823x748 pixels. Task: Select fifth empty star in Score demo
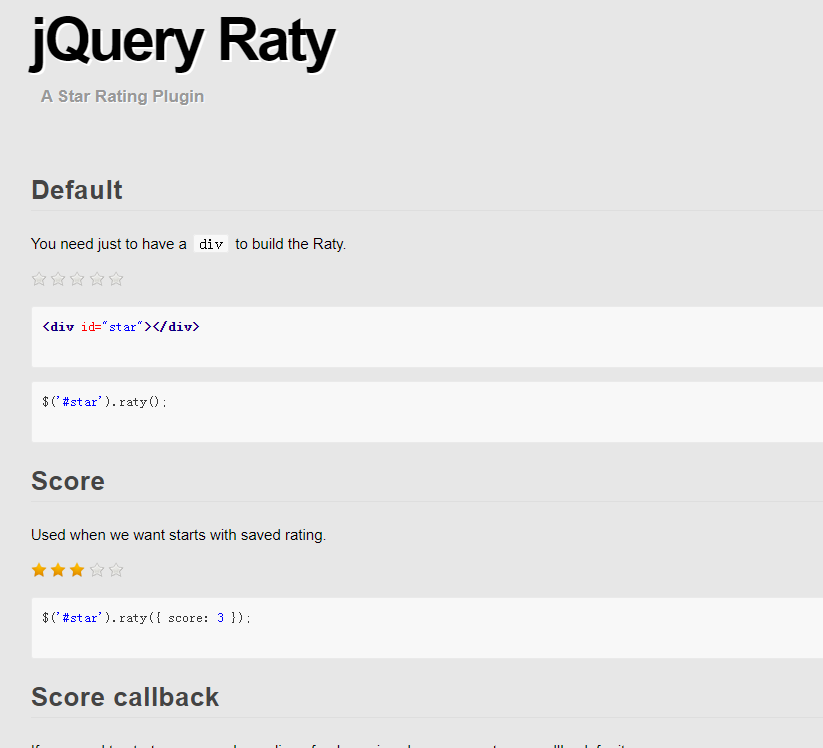(x=116, y=570)
